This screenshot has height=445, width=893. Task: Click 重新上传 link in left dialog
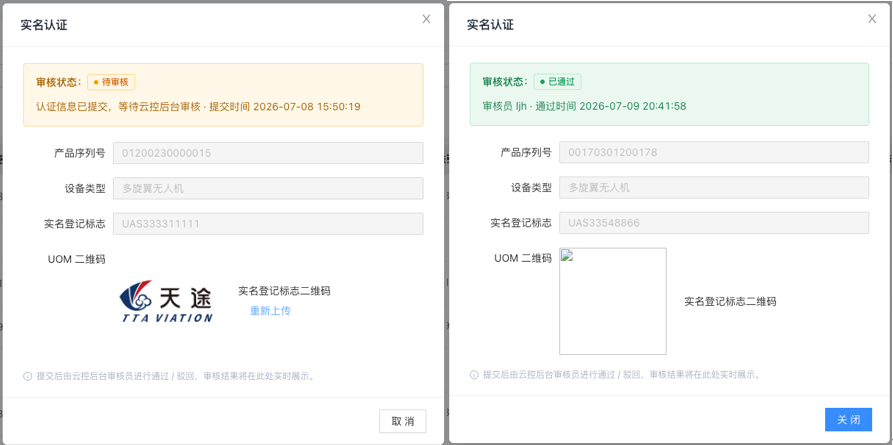point(271,311)
